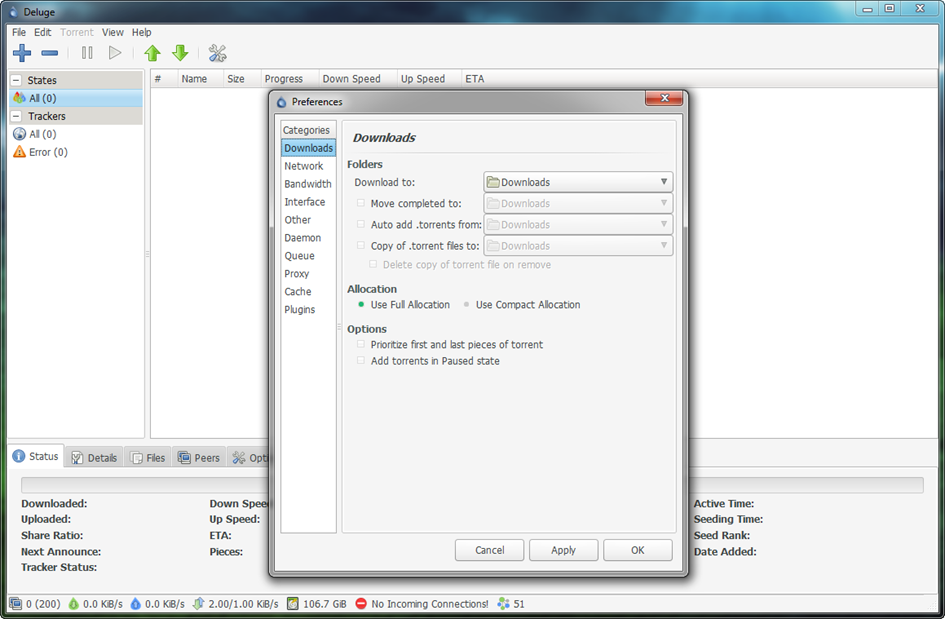Click the torrent progress bar in Status tab
Image resolution: width=945 pixels, height=619 pixels.
pos(472,485)
